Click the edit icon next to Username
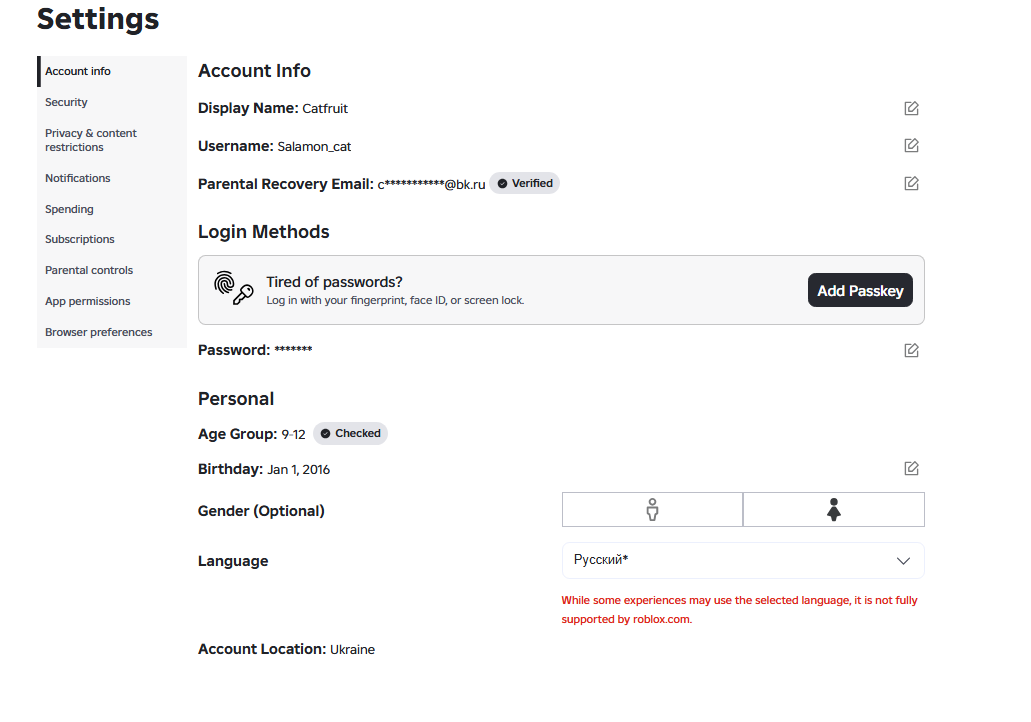Screen dimensions: 1031x722 (911, 145)
